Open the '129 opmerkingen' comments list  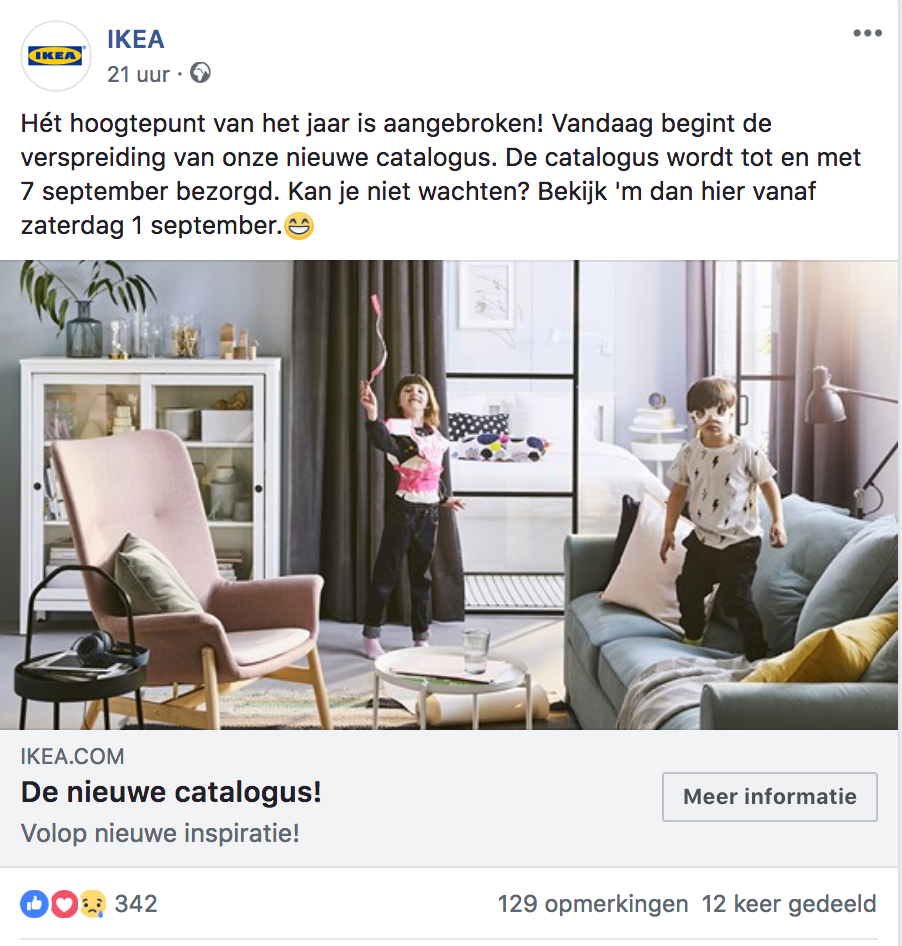[592, 904]
